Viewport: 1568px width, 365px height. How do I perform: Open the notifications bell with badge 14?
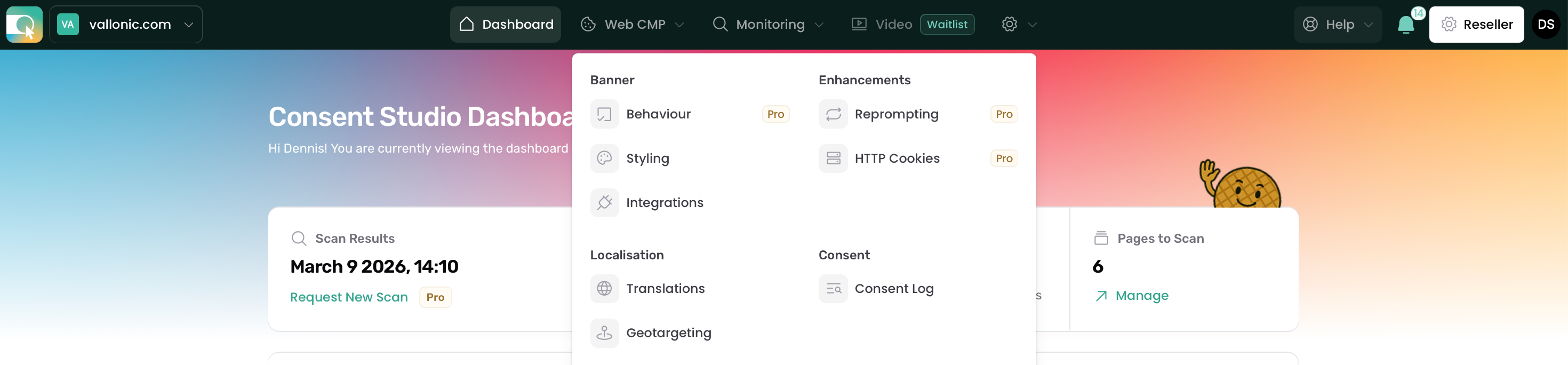1405,25
